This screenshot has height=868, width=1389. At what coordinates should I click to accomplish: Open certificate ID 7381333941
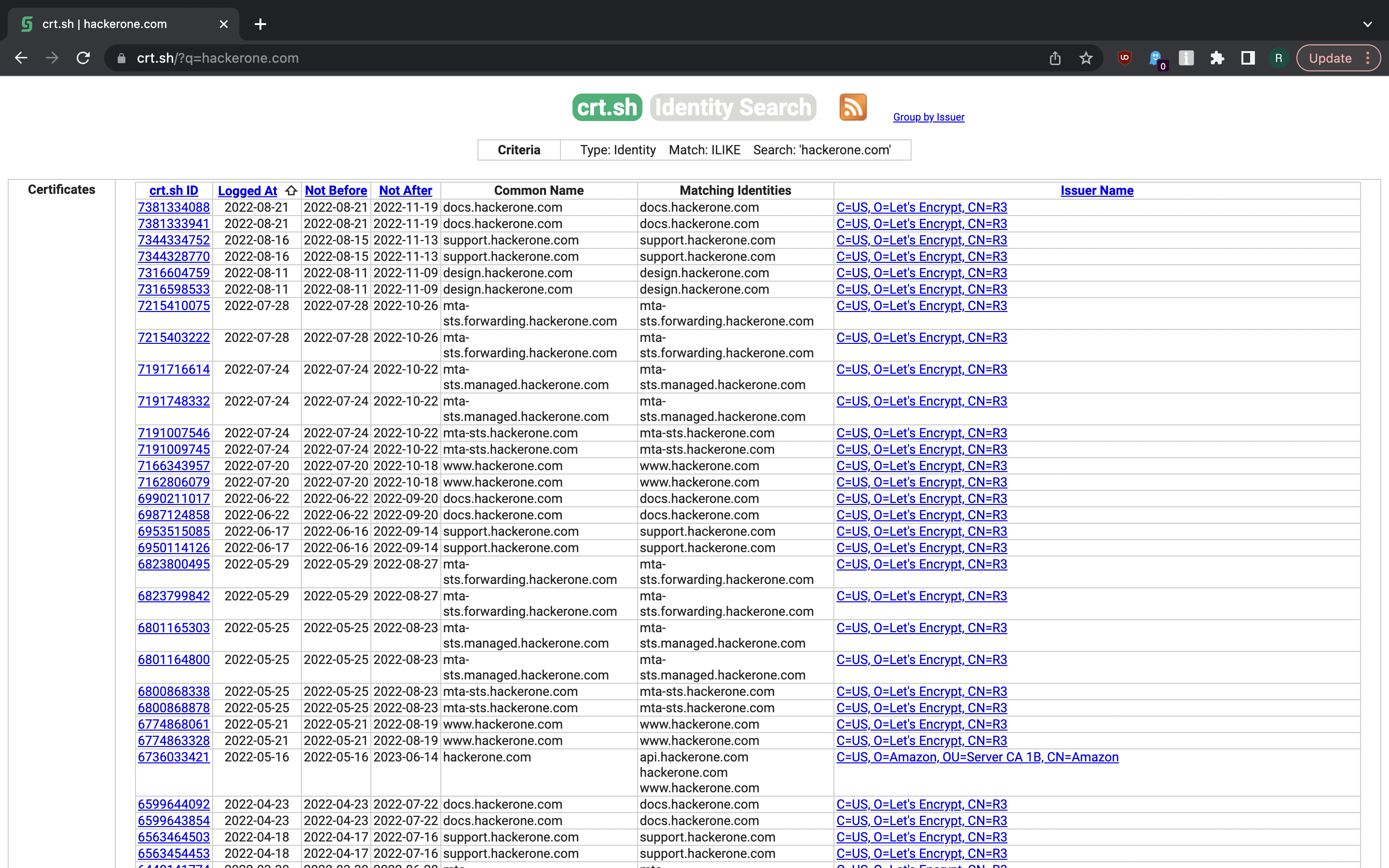pyautogui.click(x=174, y=224)
